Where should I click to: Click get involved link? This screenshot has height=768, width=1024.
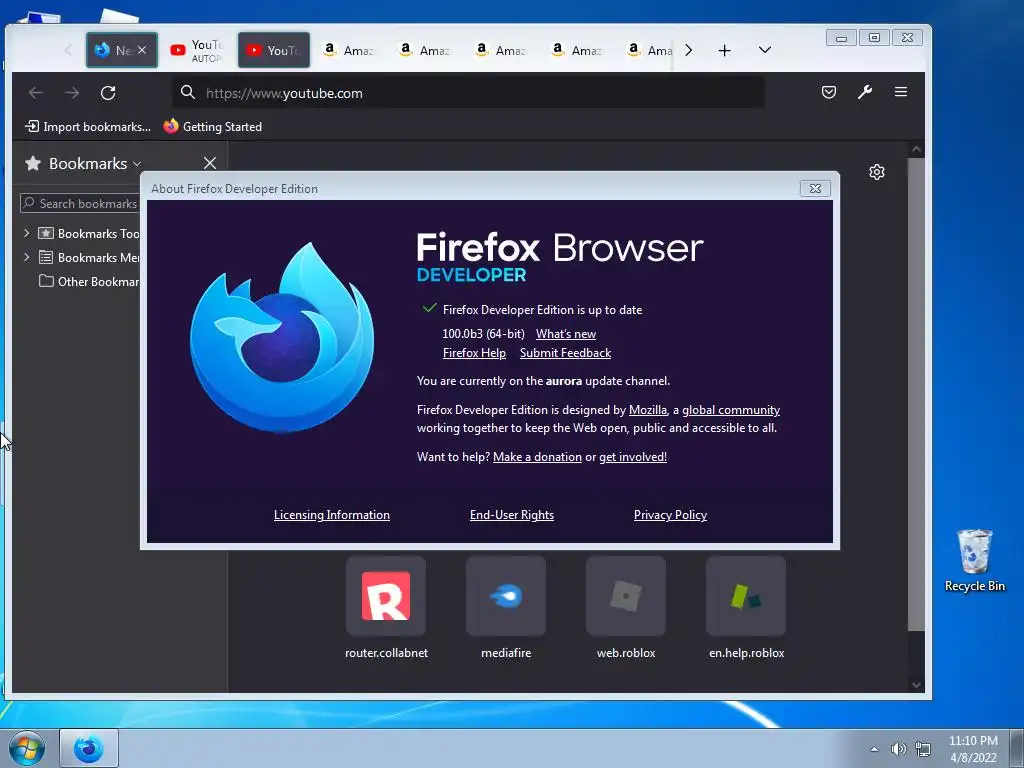tap(633, 456)
